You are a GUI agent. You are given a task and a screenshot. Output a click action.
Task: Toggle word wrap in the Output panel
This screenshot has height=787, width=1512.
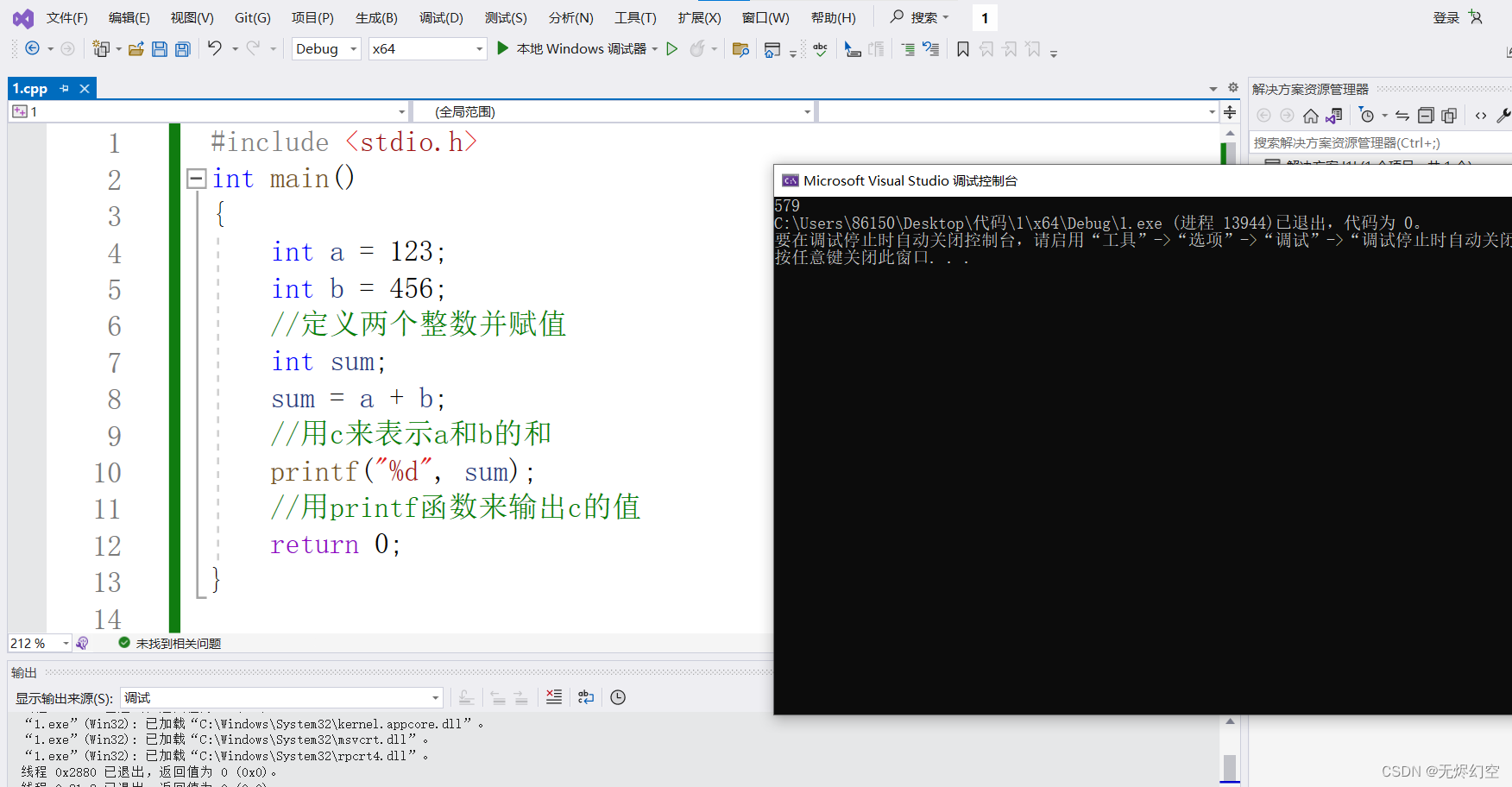click(586, 697)
